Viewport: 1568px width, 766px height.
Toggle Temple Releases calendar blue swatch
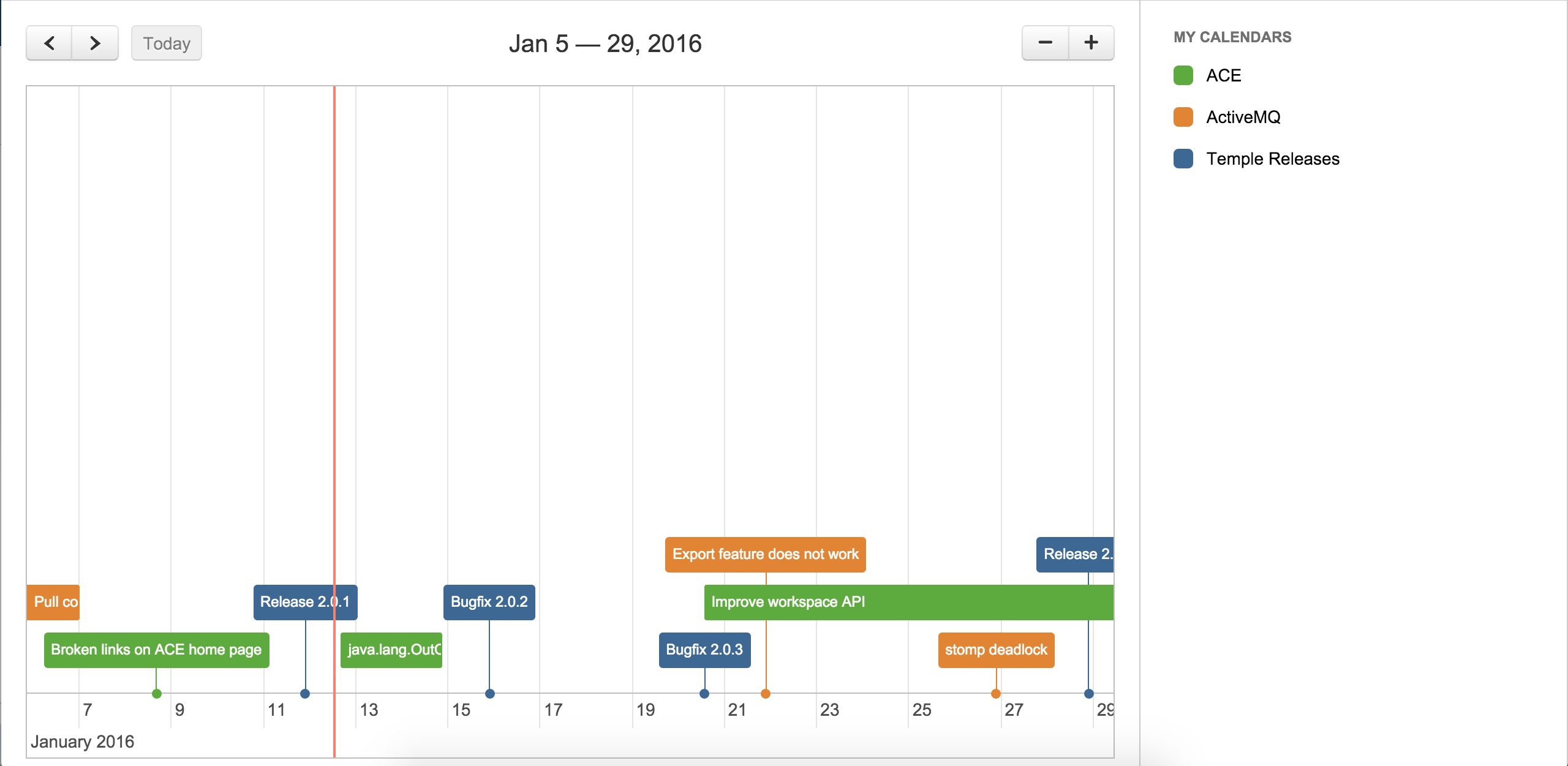pos(1183,159)
